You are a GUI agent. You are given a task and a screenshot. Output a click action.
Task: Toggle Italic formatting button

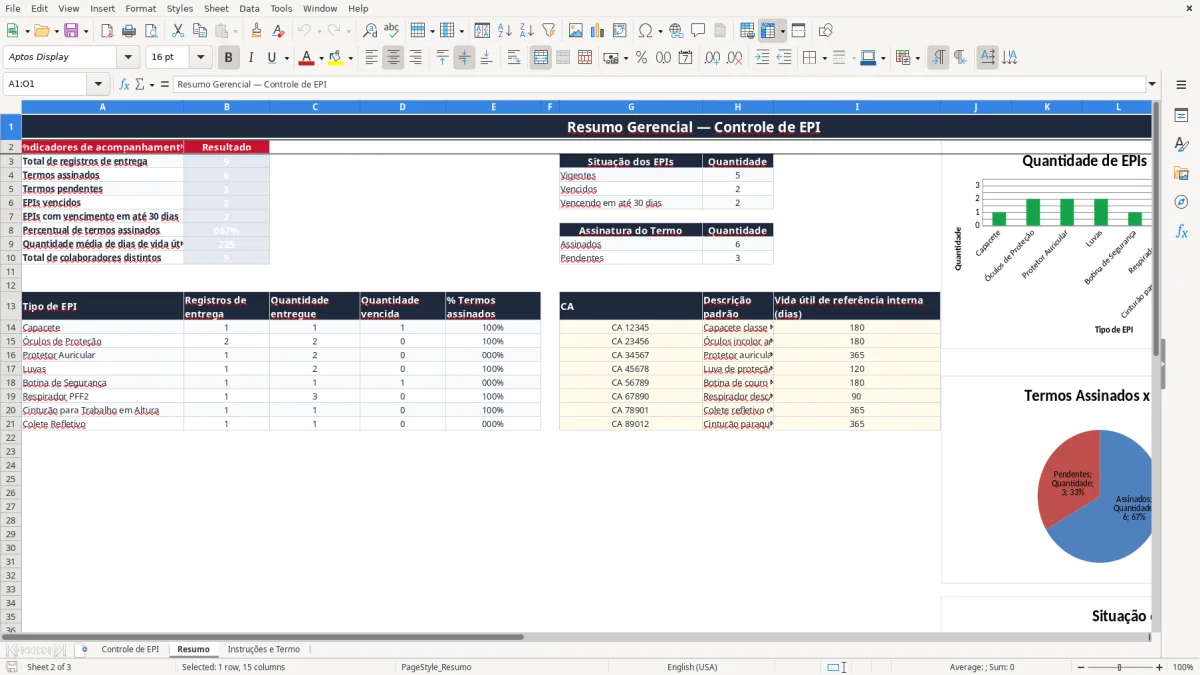pos(250,58)
